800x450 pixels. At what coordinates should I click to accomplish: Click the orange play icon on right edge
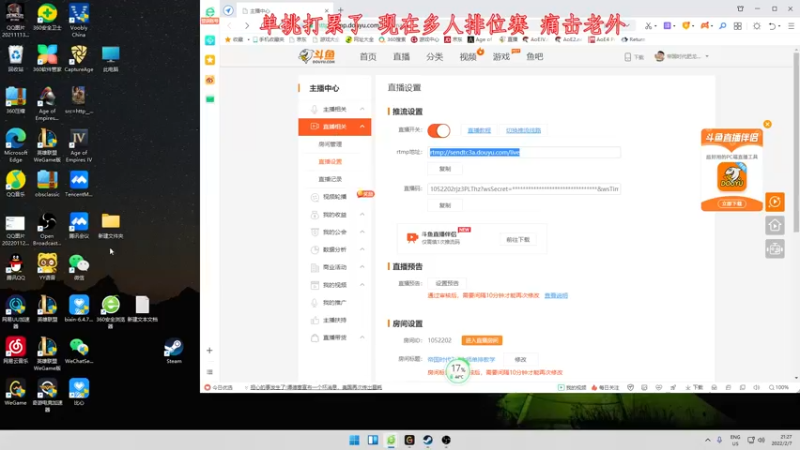click(x=774, y=202)
